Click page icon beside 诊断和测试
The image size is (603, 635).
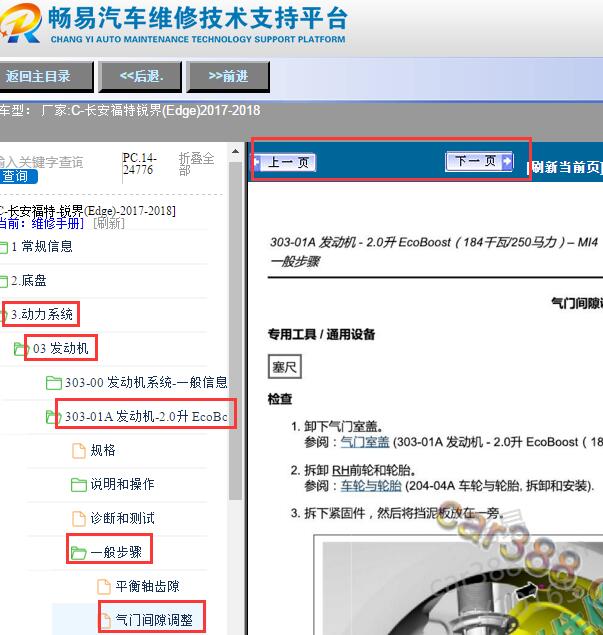tap(79, 519)
